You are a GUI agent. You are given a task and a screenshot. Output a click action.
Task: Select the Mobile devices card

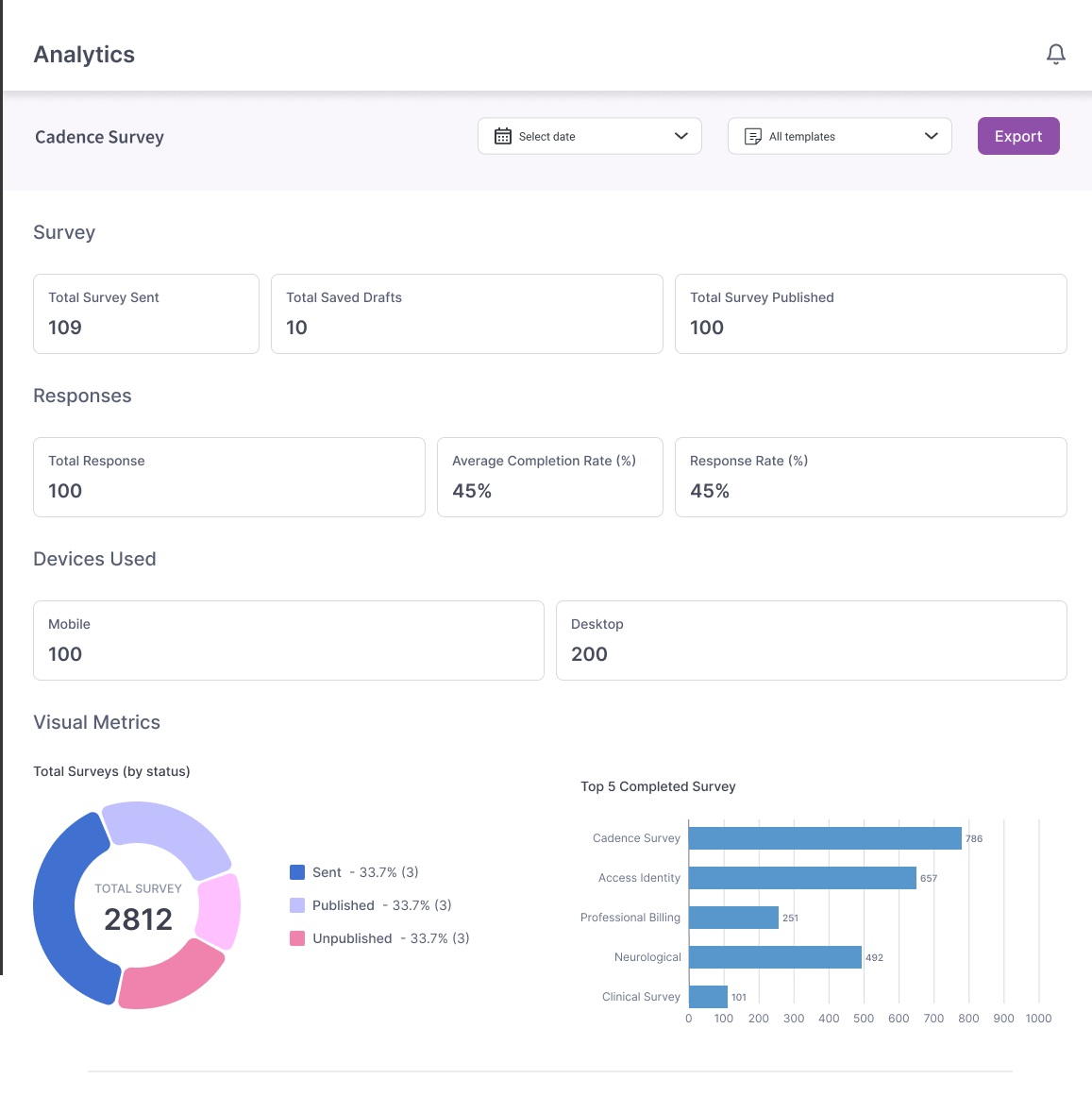[x=288, y=640]
